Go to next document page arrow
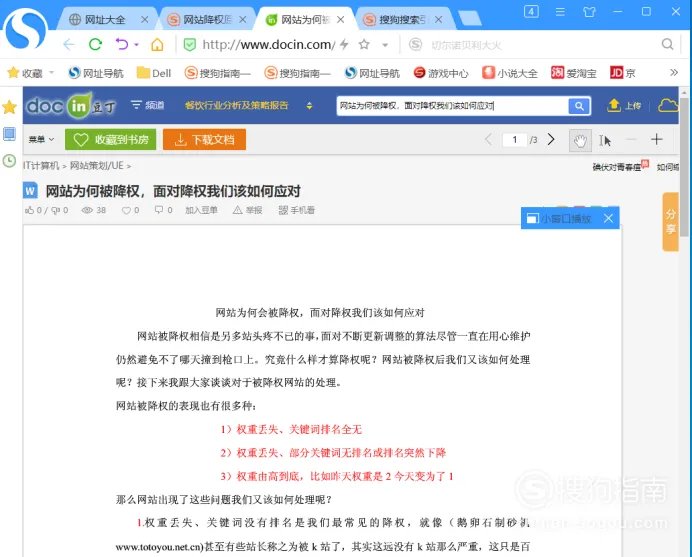The image size is (692, 557). tap(551, 139)
